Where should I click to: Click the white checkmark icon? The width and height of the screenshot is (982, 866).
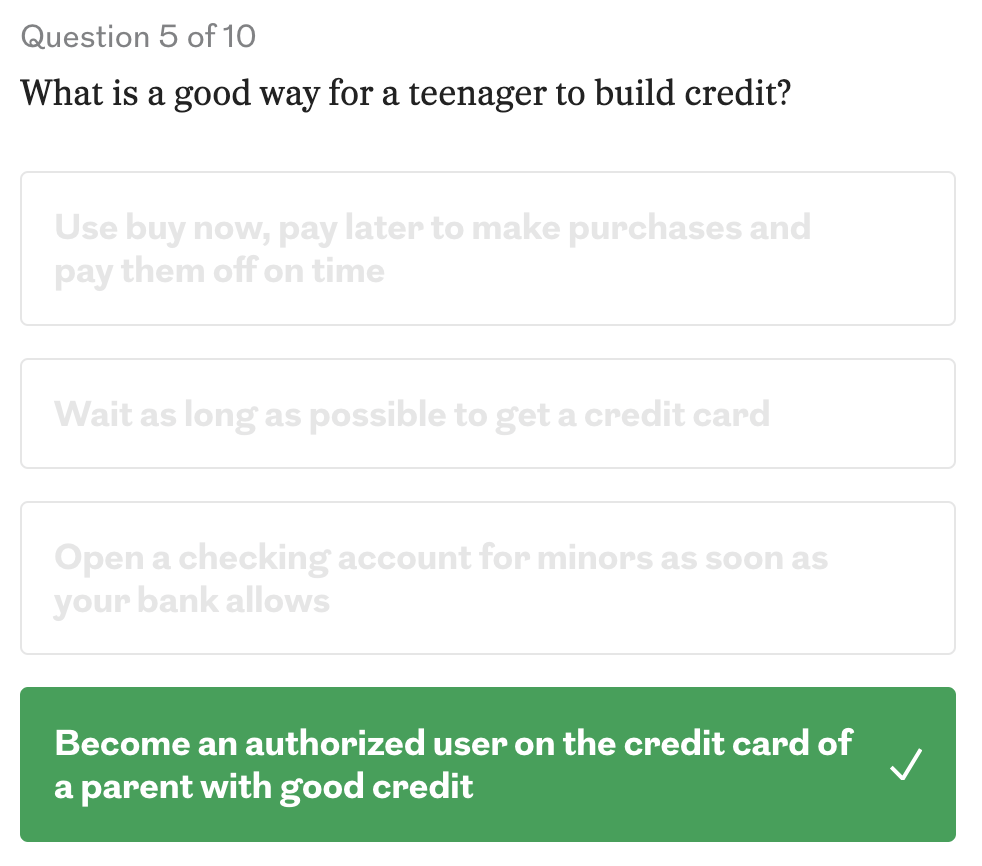[906, 765]
